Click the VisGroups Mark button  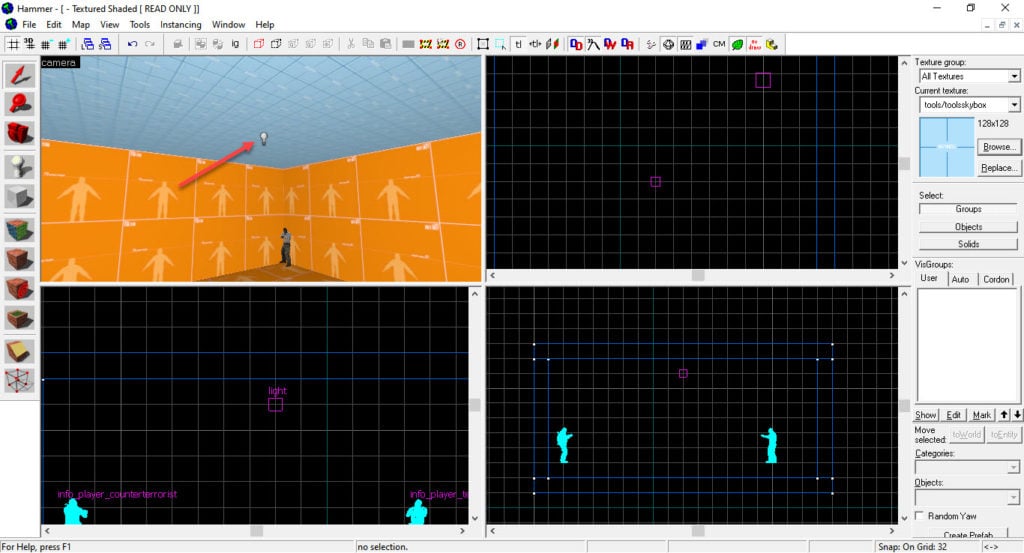(x=982, y=415)
